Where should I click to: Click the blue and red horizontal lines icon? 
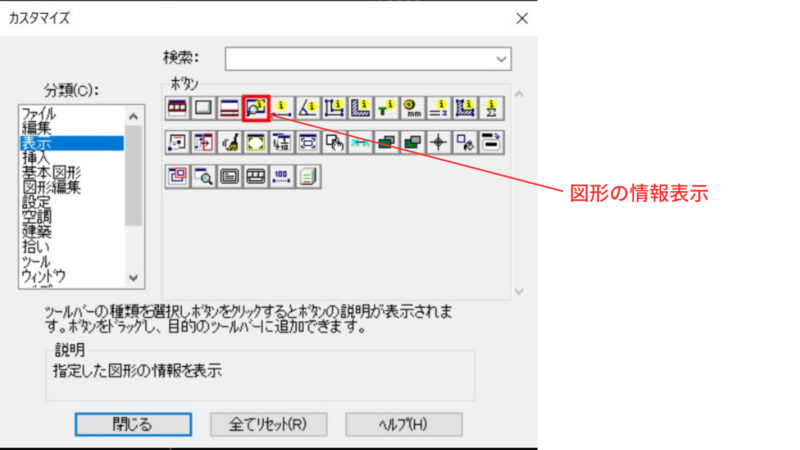click(x=229, y=108)
